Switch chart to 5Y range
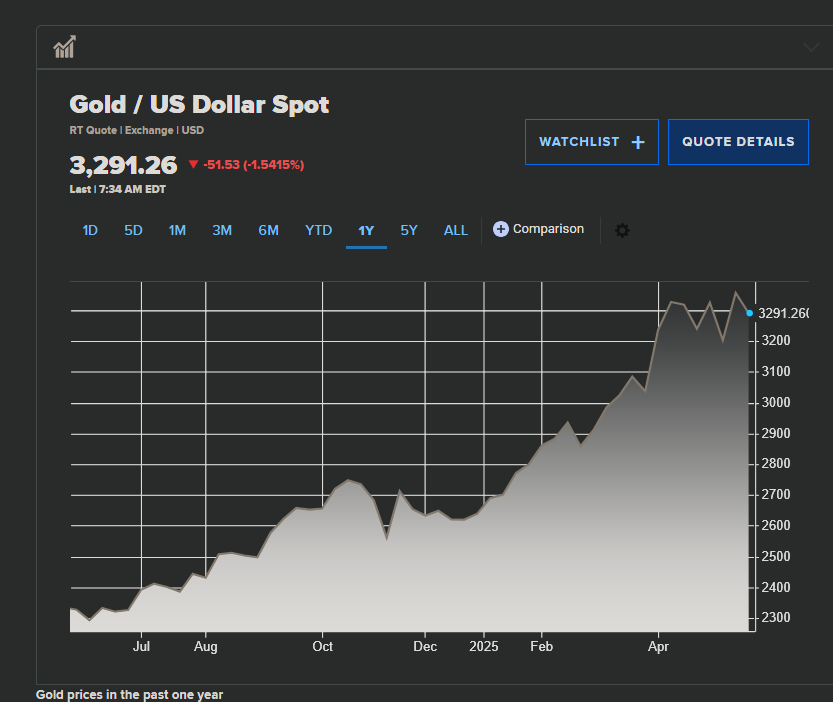The width and height of the screenshot is (833, 702). pos(409,230)
